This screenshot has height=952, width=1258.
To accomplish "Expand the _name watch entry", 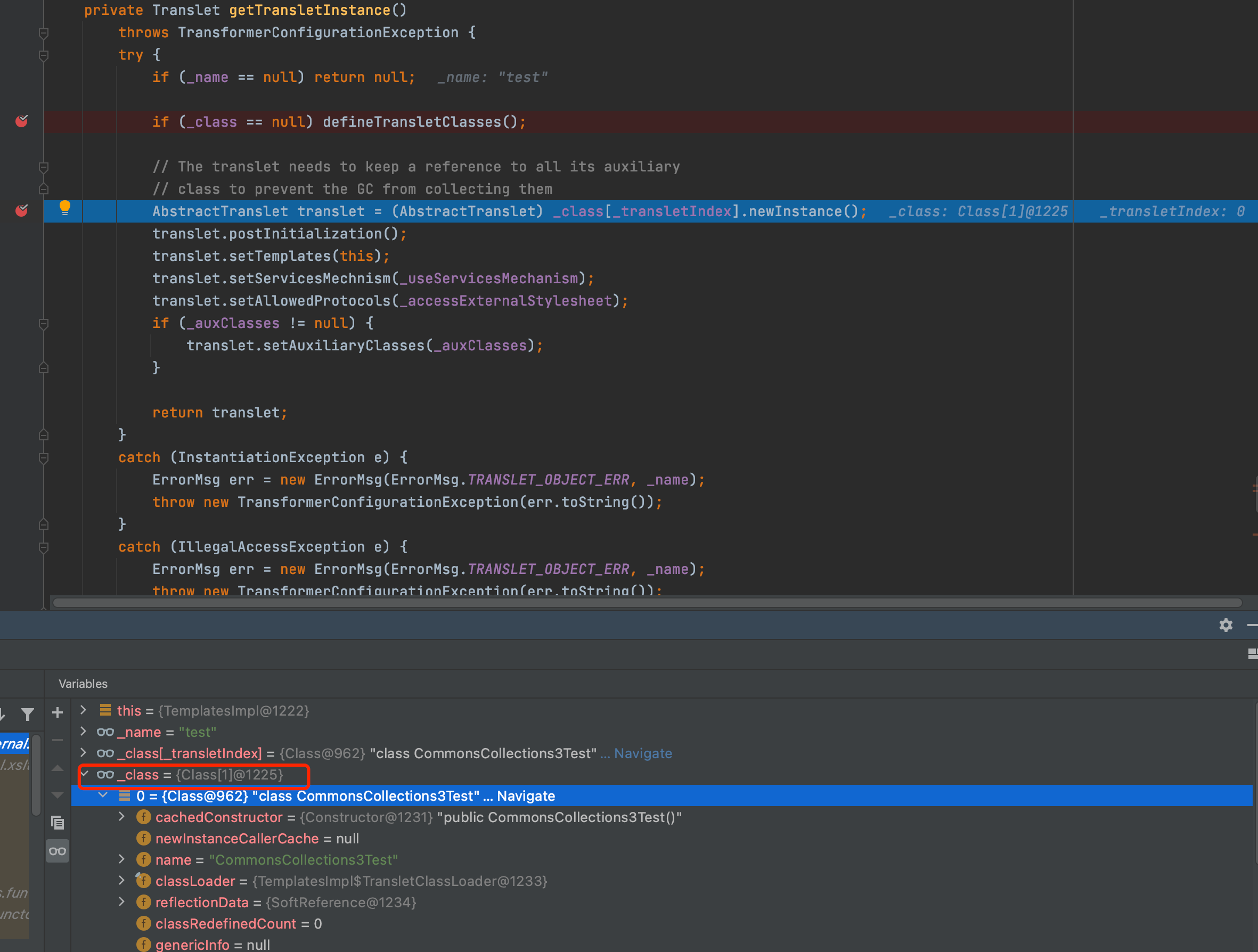I will [84, 732].
